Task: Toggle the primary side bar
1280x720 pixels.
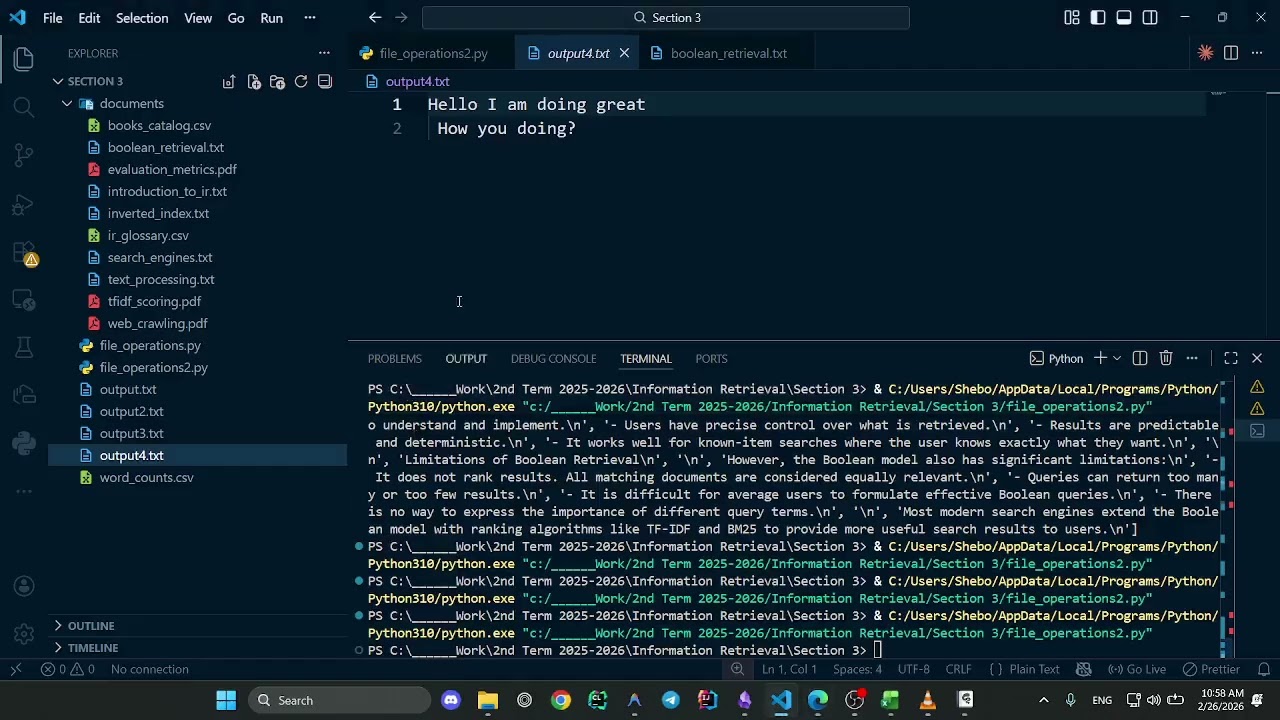Action: click(1098, 18)
